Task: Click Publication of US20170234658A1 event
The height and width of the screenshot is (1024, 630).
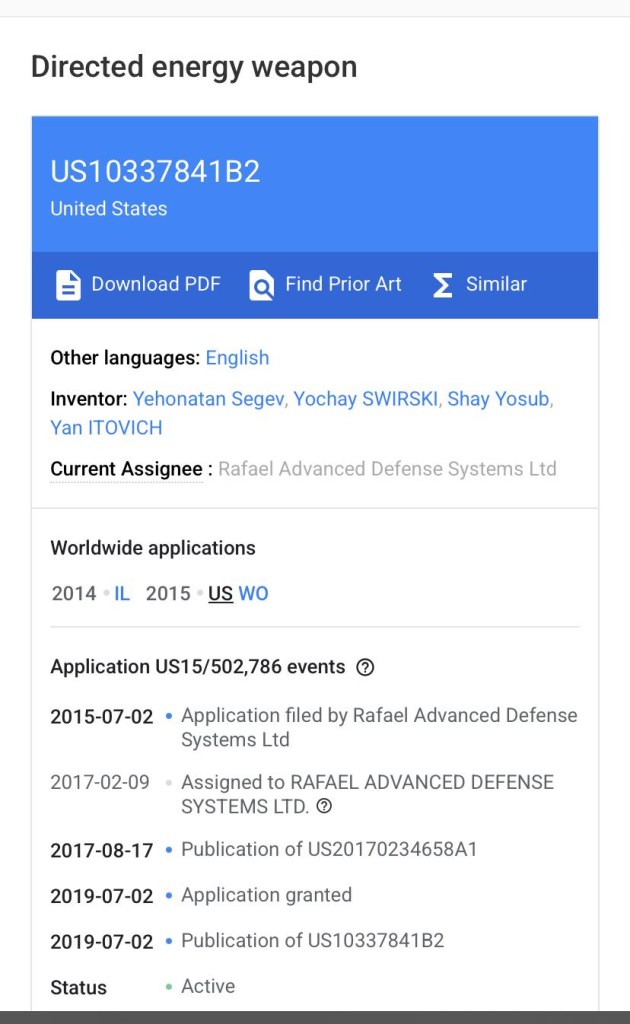Action: pyautogui.click(x=329, y=849)
